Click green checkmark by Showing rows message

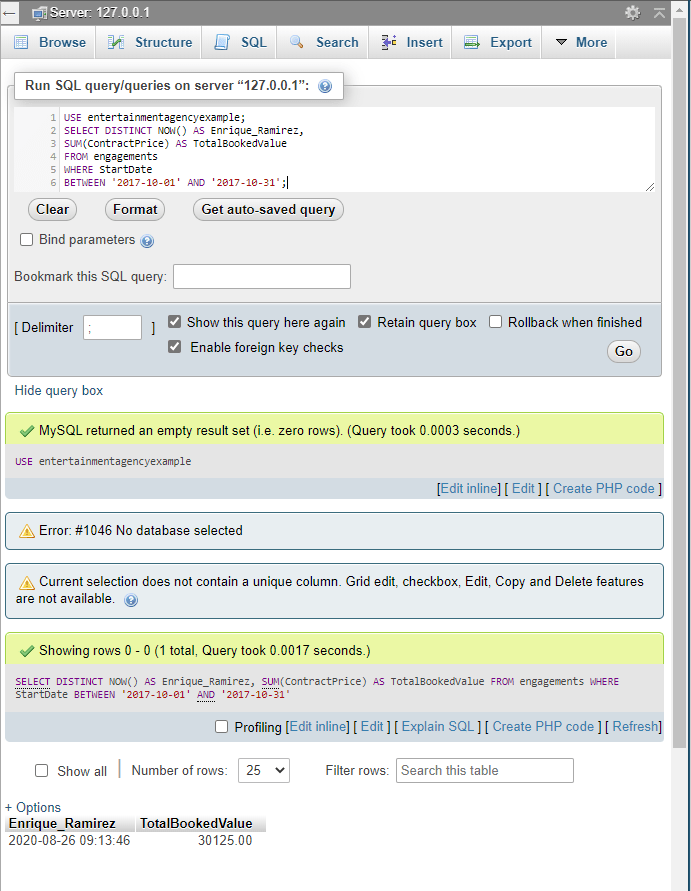pos(27,651)
